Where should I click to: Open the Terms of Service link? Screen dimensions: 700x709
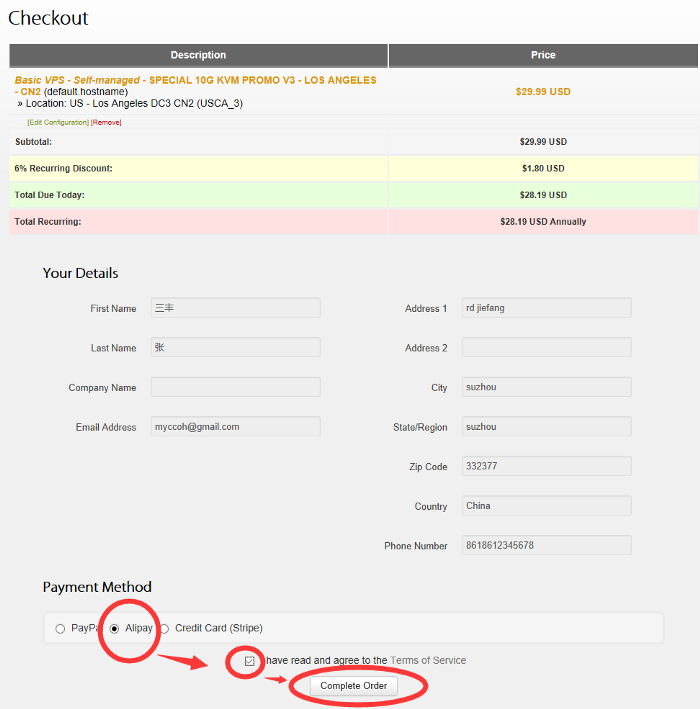(428, 661)
